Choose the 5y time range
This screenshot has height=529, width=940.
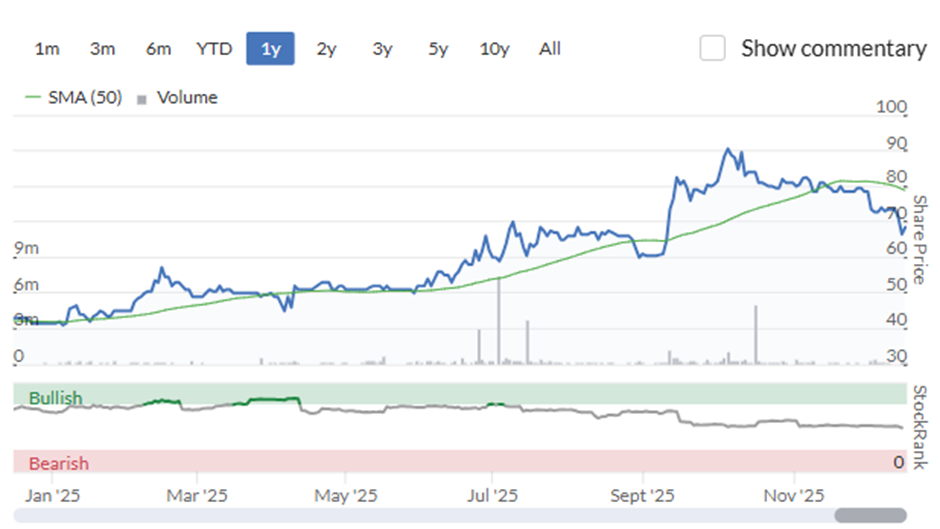[x=438, y=49]
